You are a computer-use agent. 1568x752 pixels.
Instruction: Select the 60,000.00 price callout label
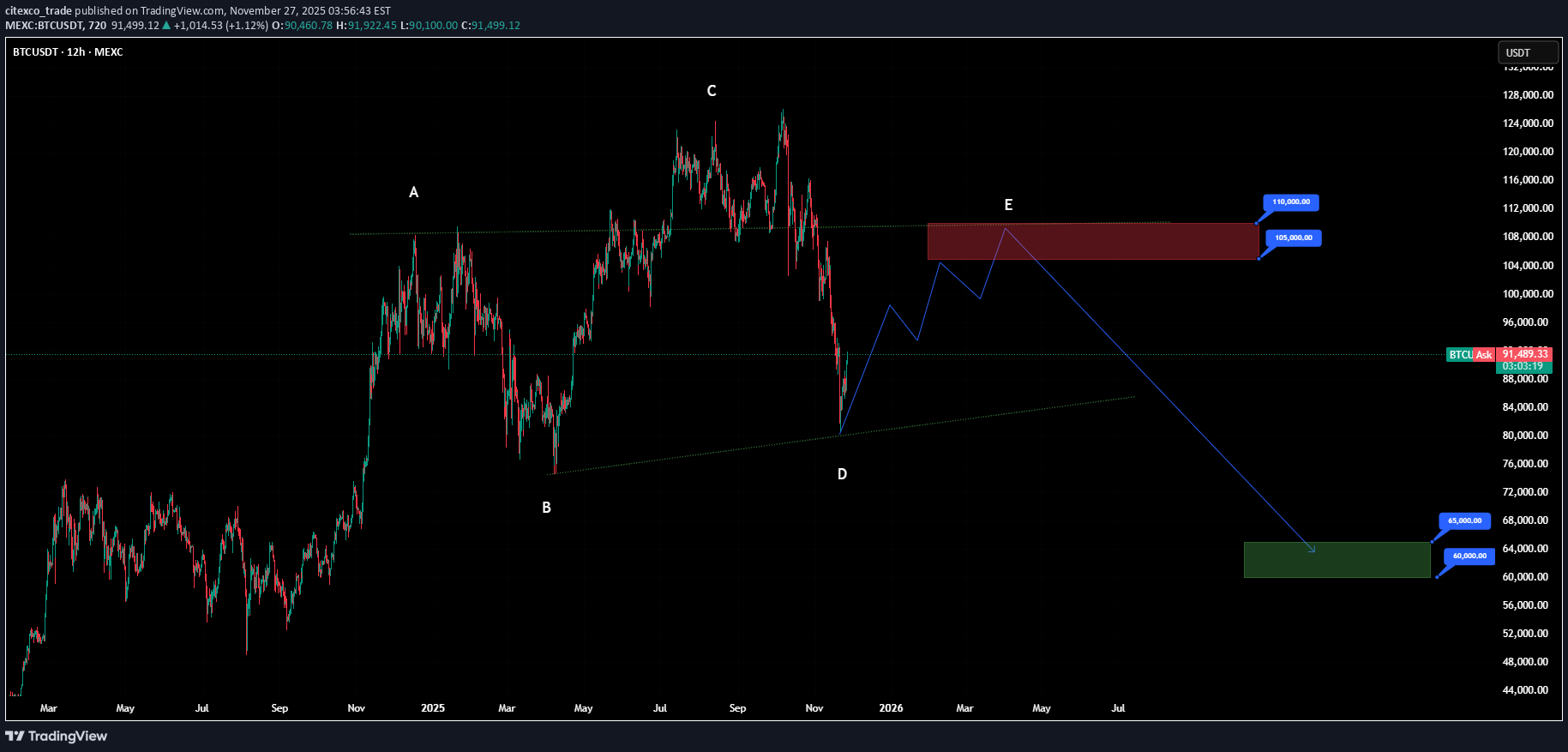pos(1469,556)
